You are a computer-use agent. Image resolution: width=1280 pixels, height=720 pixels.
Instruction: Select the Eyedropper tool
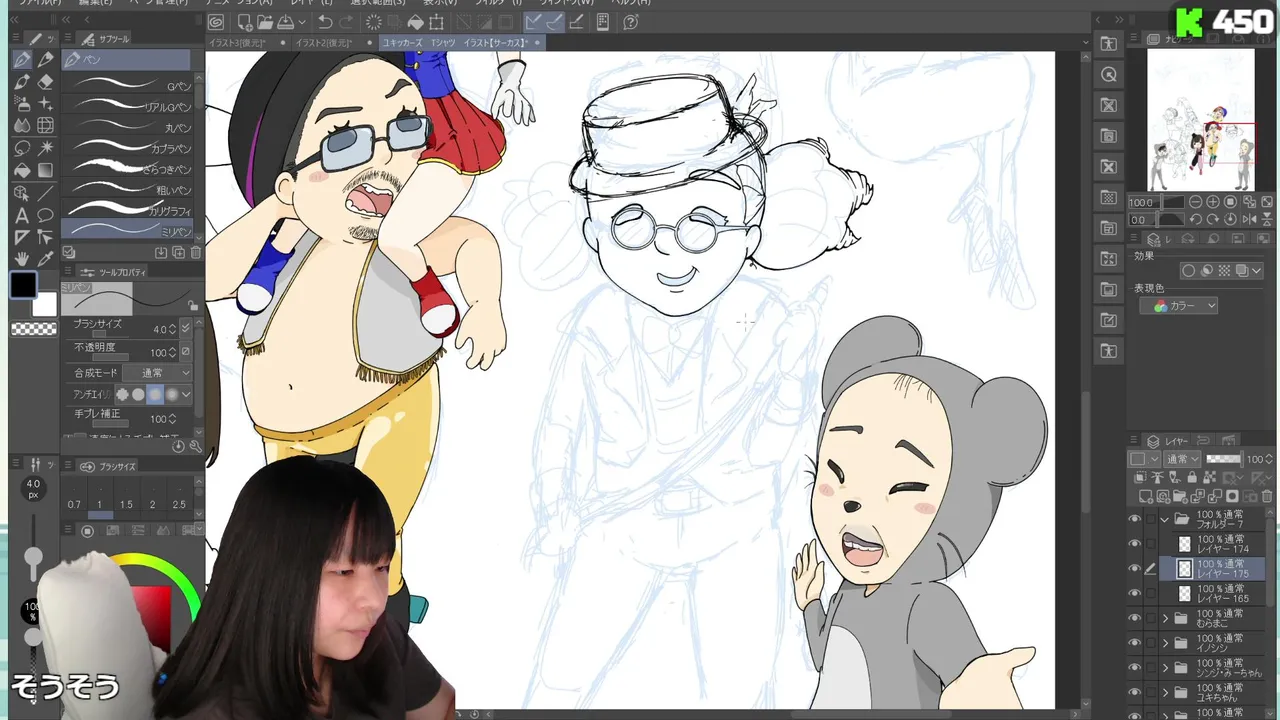pyautogui.click(x=45, y=258)
